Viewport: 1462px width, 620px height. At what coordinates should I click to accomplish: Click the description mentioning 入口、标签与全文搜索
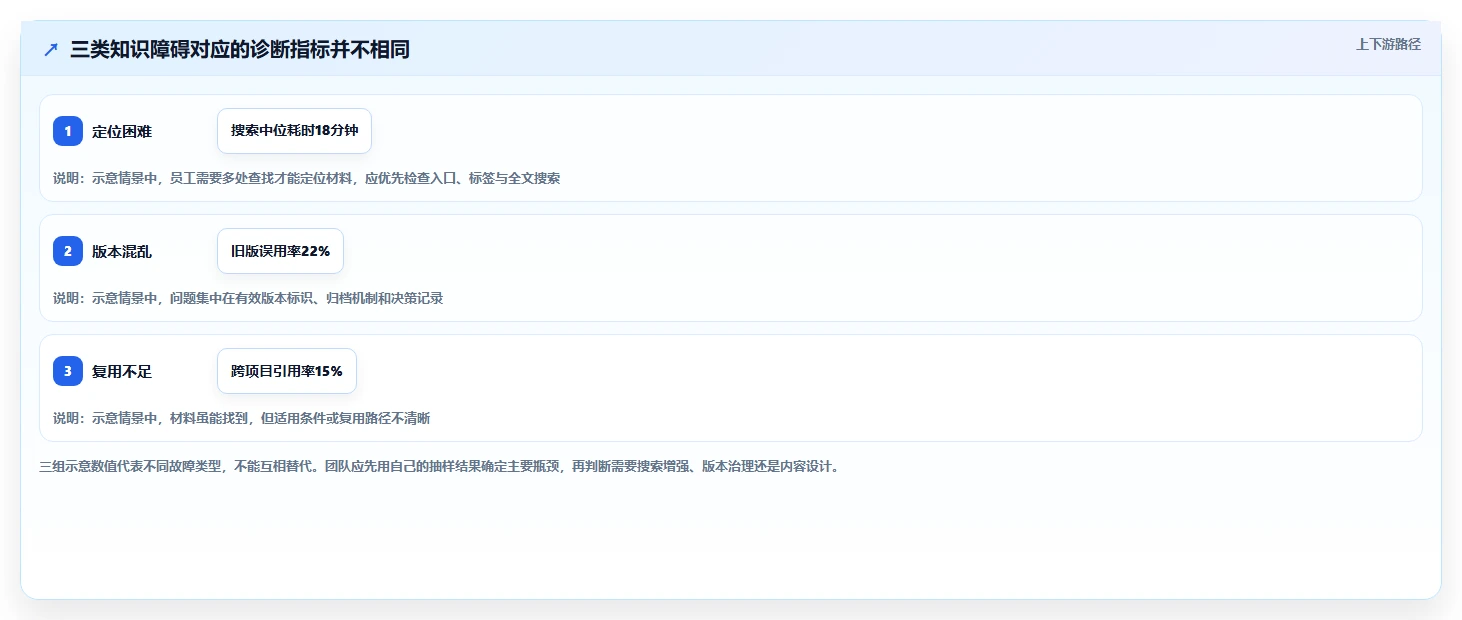(x=306, y=178)
